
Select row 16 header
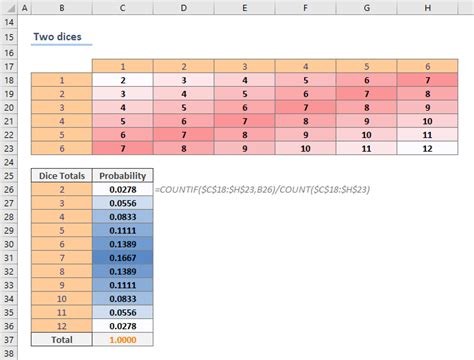click(9, 53)
